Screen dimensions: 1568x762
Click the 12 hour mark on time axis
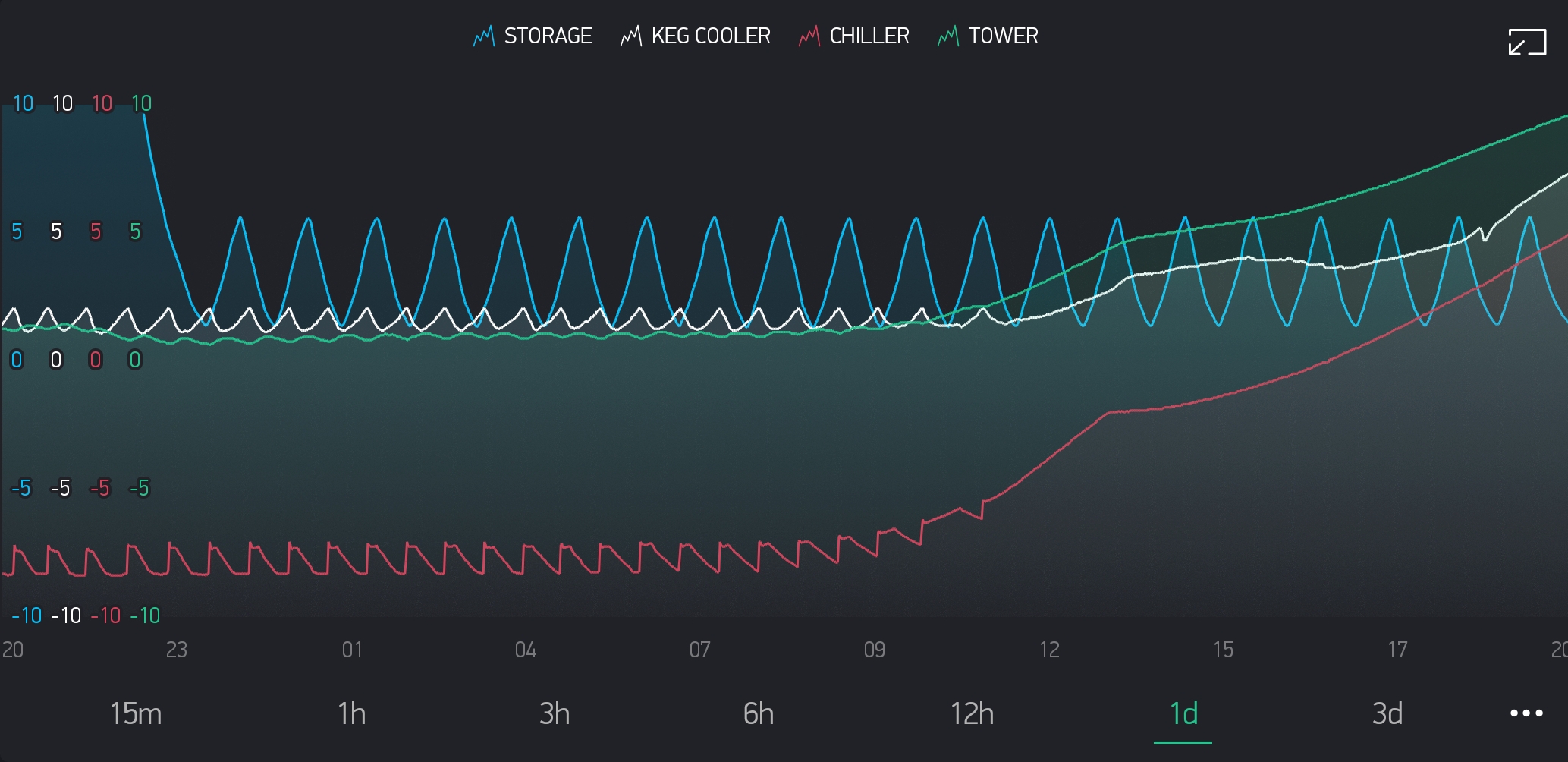point(1049,650)
